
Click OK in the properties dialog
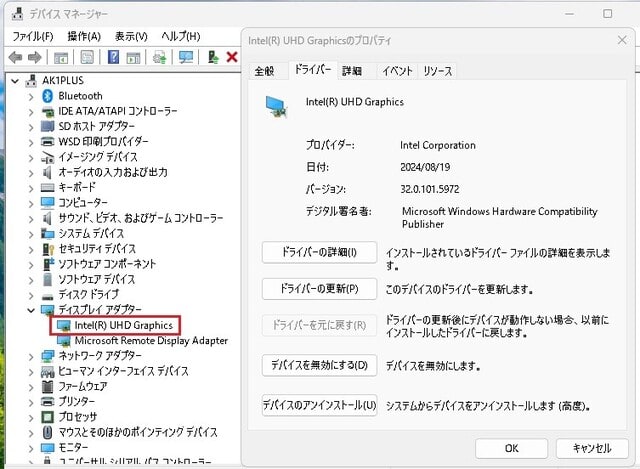click(x=511, y=449)
